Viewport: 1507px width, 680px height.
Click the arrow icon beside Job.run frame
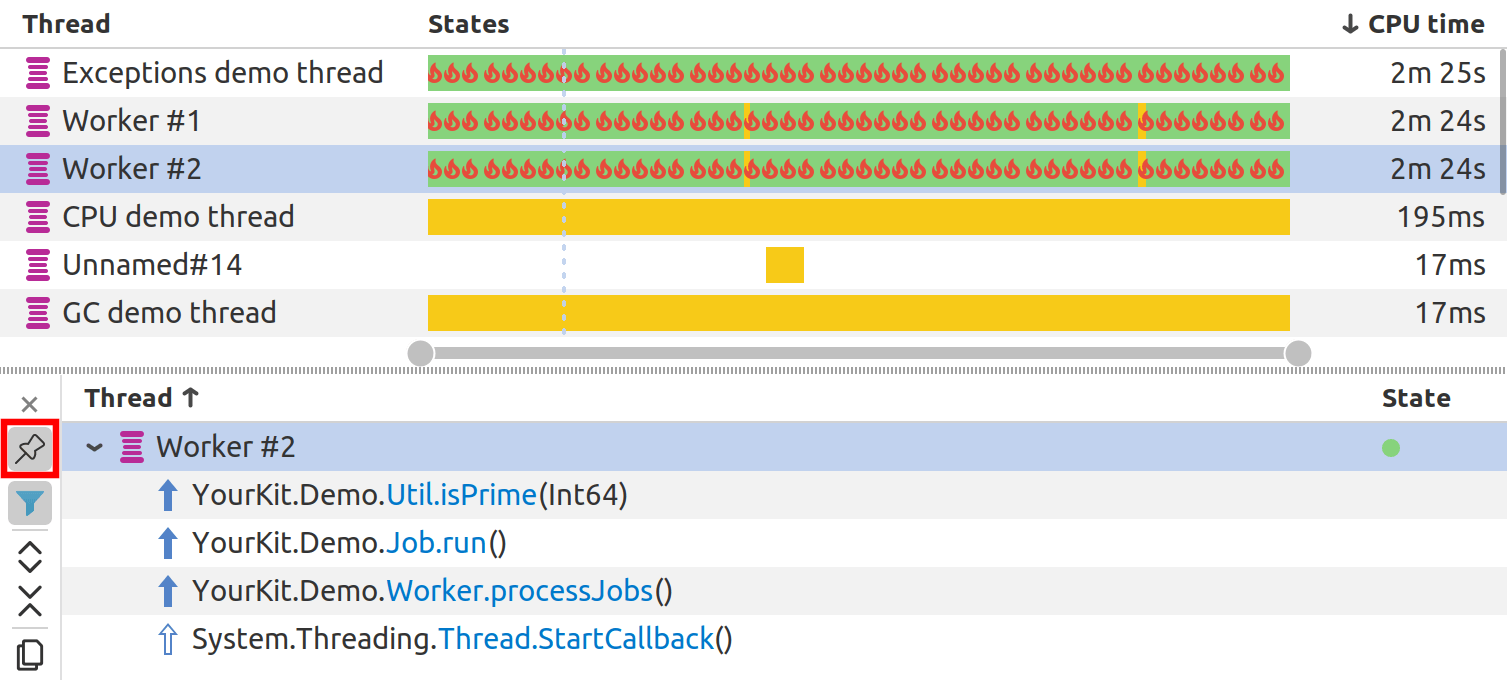click(168, 543)
